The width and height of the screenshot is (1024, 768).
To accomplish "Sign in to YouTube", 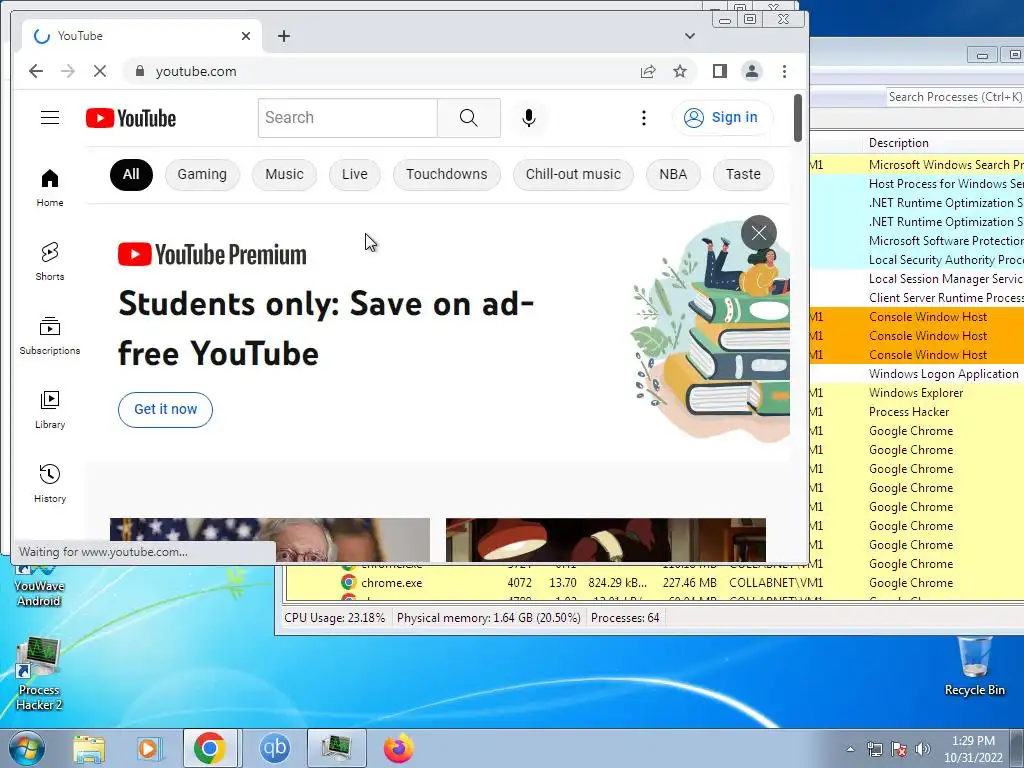I will pos(721,118).
